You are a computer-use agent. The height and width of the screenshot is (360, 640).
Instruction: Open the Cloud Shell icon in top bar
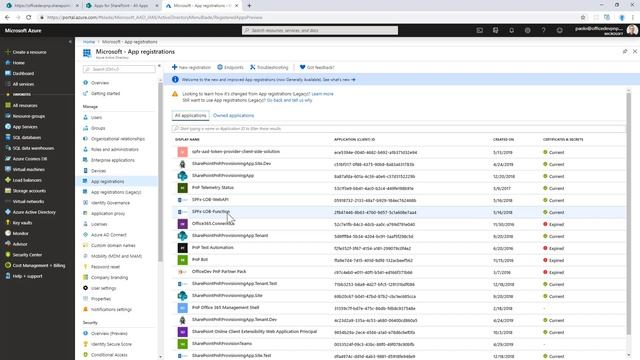(480, 31)
